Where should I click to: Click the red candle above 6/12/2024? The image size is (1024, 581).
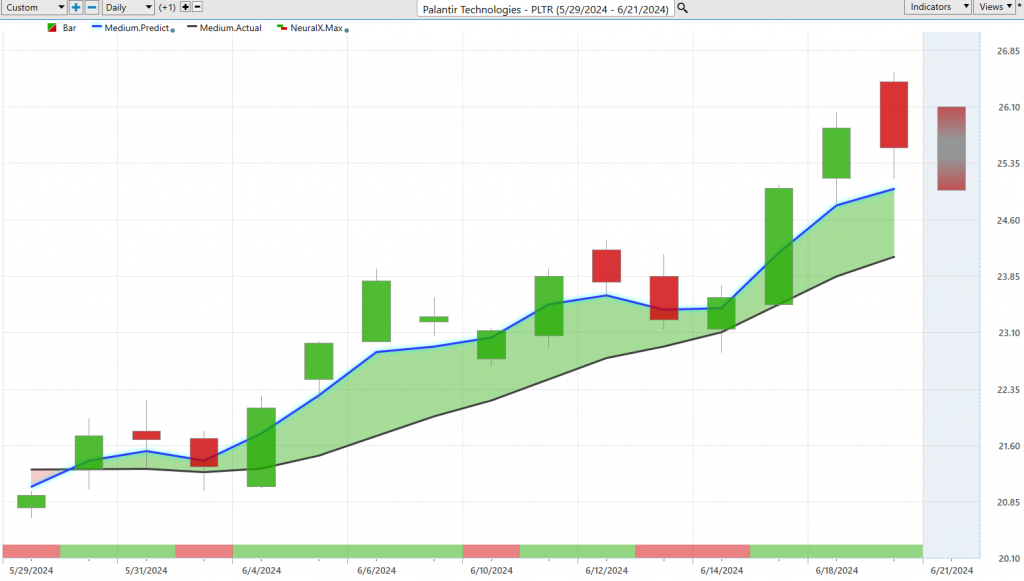click(x=607, y=266)
